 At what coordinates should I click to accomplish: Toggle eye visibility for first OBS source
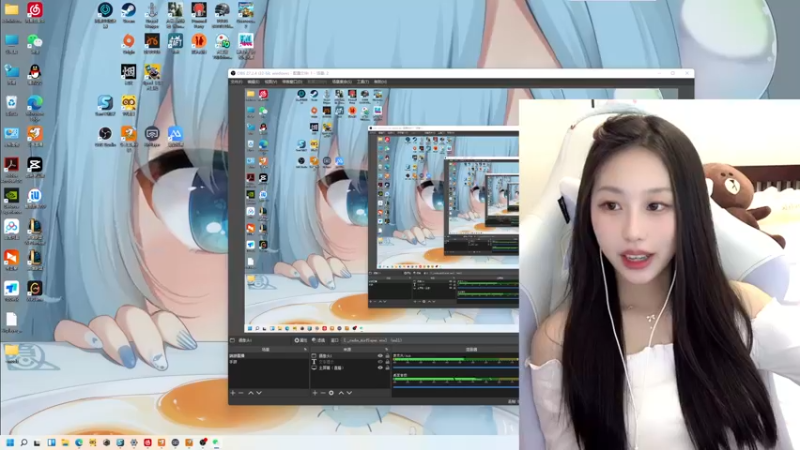(380, 356)
